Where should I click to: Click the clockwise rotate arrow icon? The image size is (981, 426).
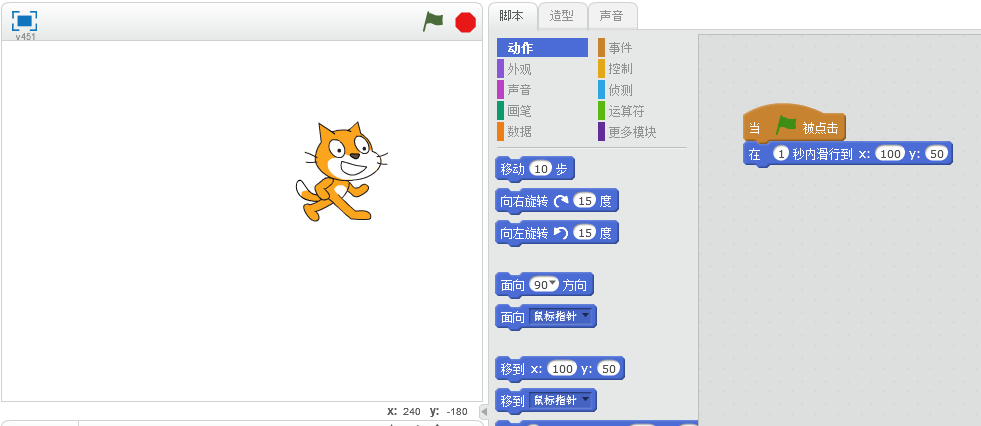(561, 201)
